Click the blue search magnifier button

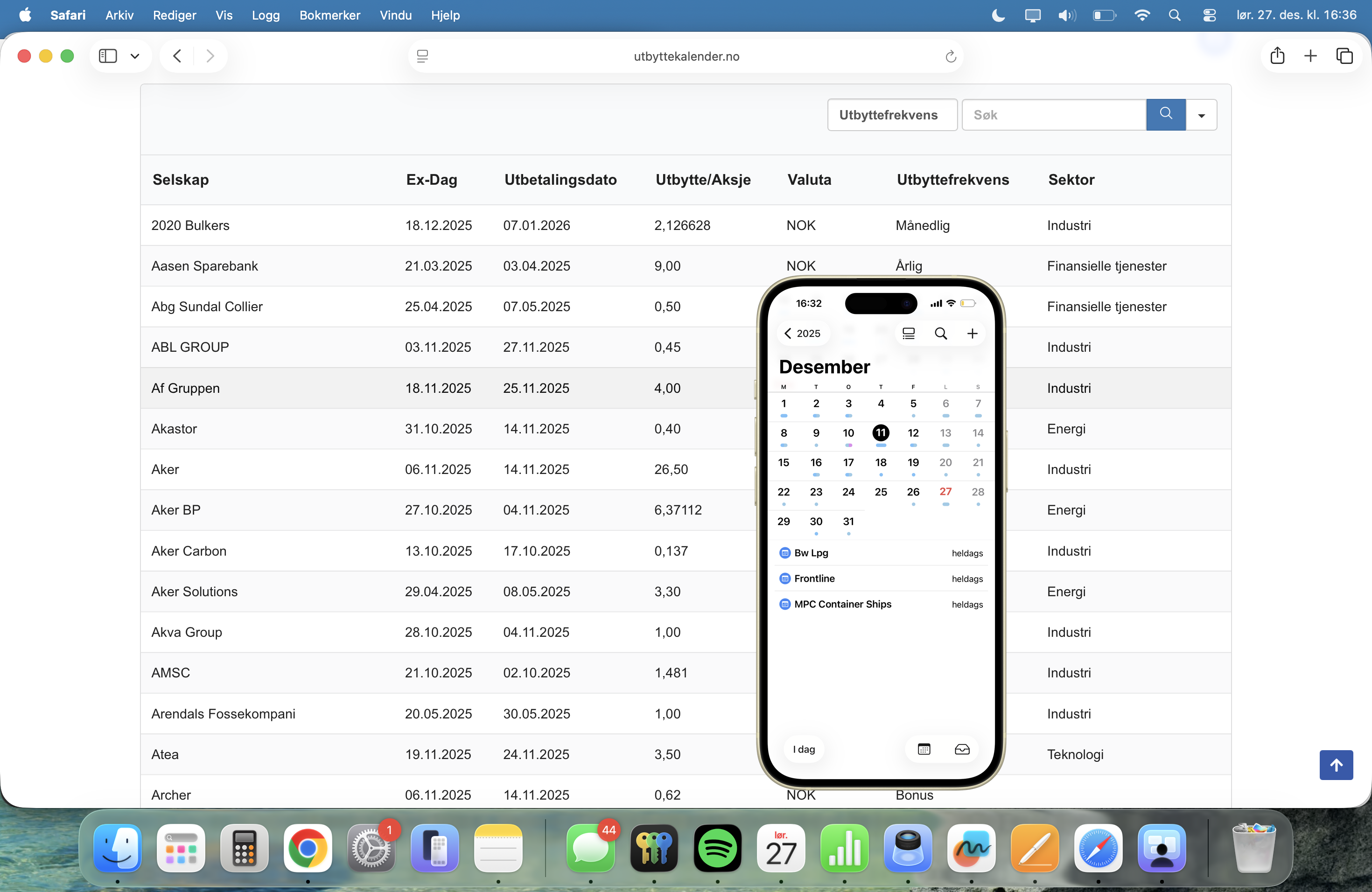point(1165,114)
